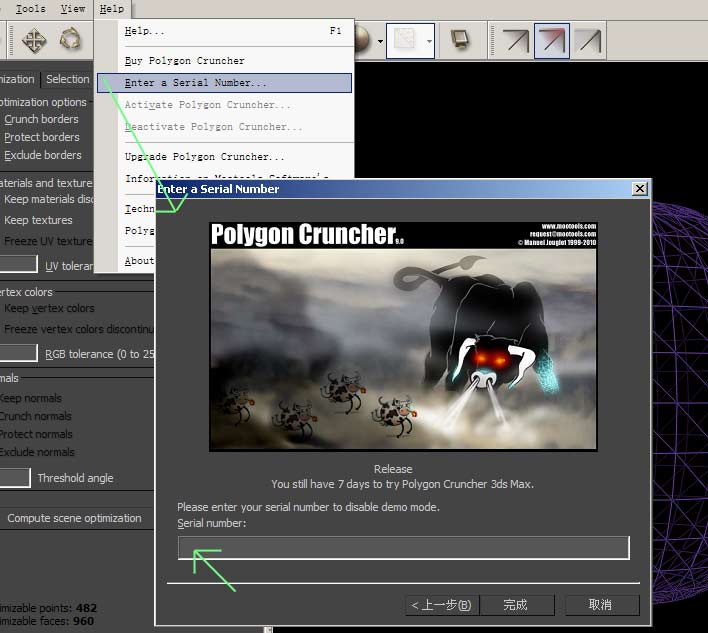Image resolution: width=708 pixels, height=633 pixels.
Task: Click the third diagonal arrow toolbar icon
Action: point(588,40)
